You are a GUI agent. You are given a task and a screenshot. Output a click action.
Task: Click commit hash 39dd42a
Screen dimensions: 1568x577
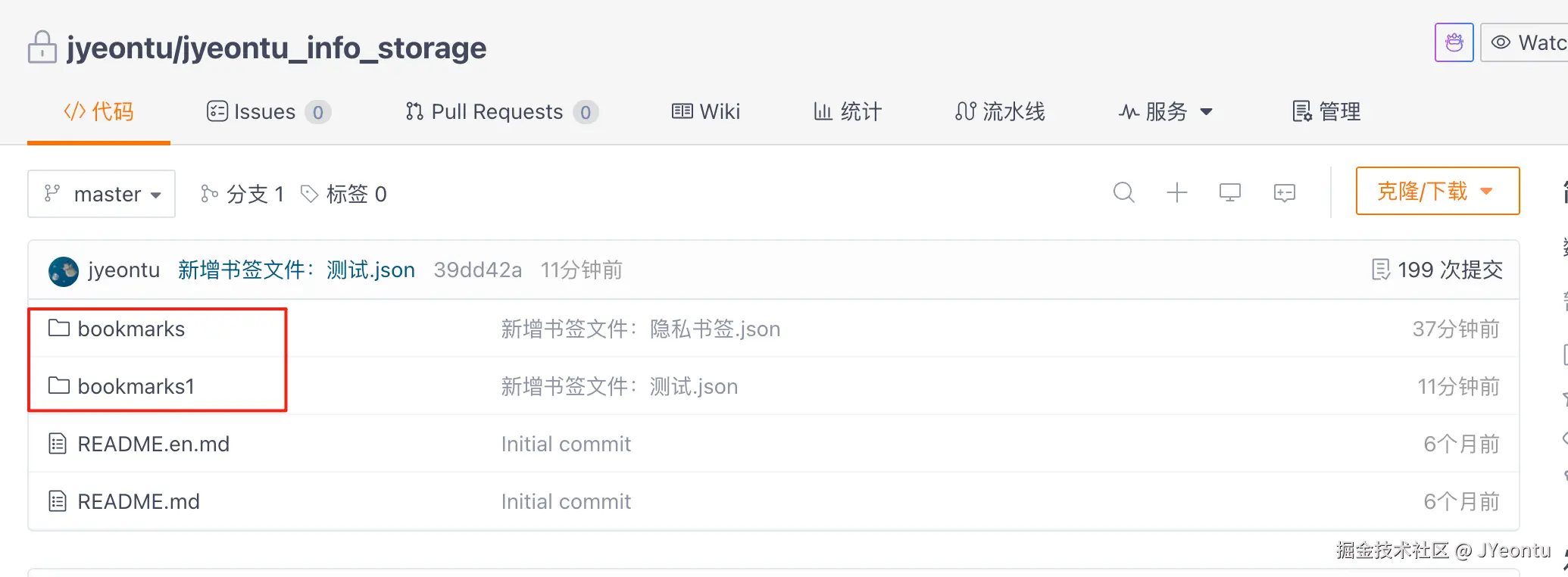pyautogui.click(x=477, y=270)
